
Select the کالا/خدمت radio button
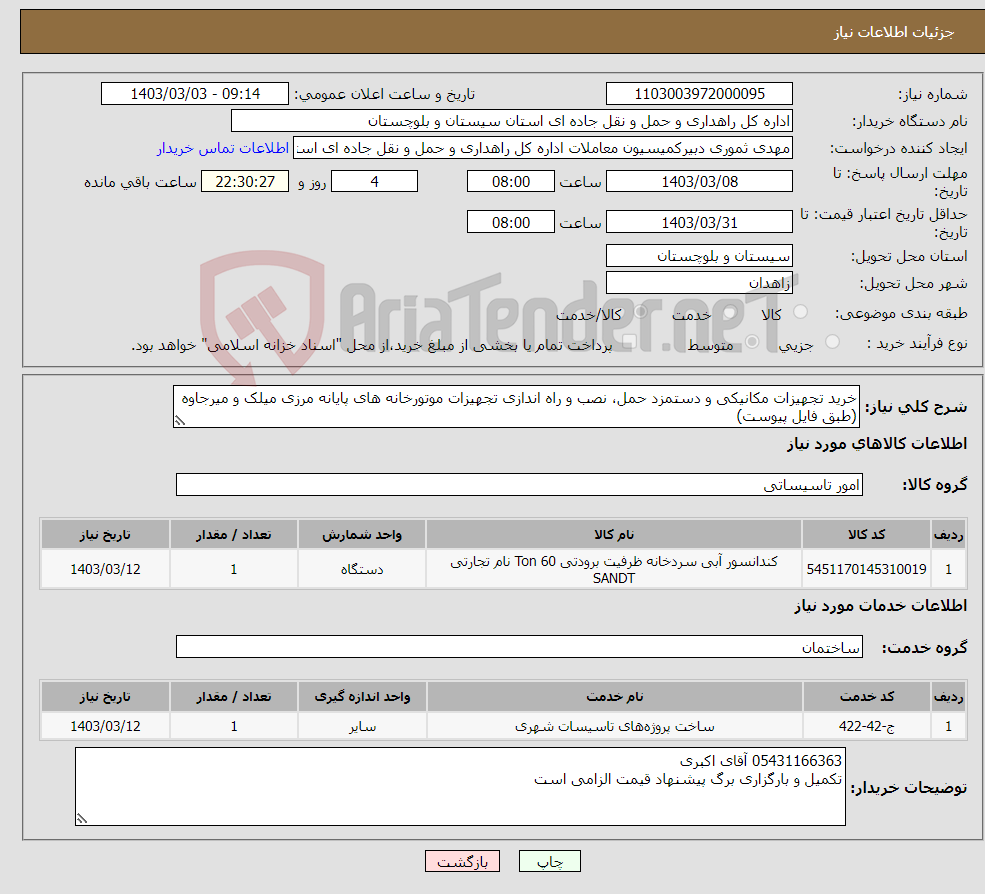640,312
